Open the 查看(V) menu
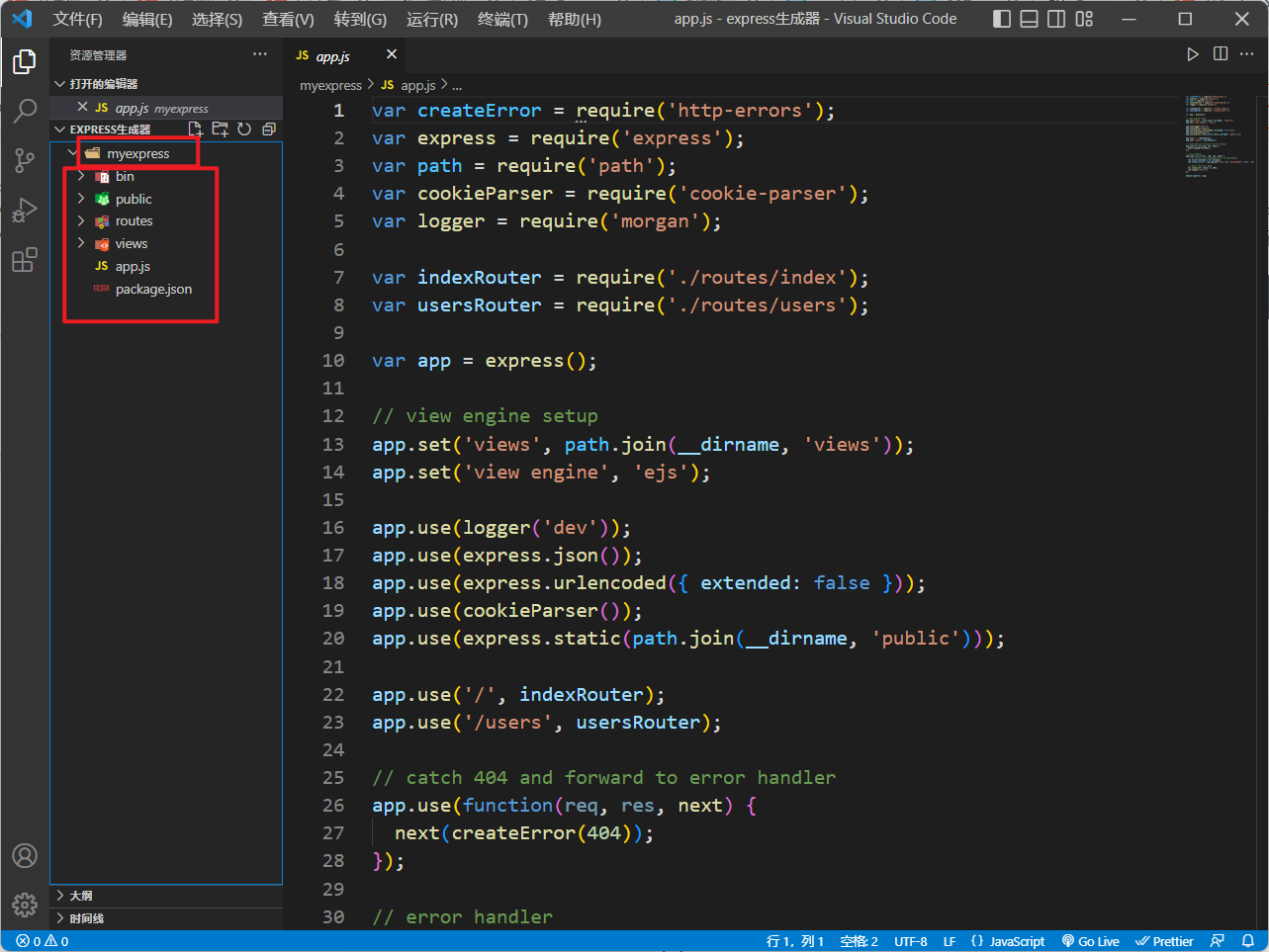 [288, 19]
